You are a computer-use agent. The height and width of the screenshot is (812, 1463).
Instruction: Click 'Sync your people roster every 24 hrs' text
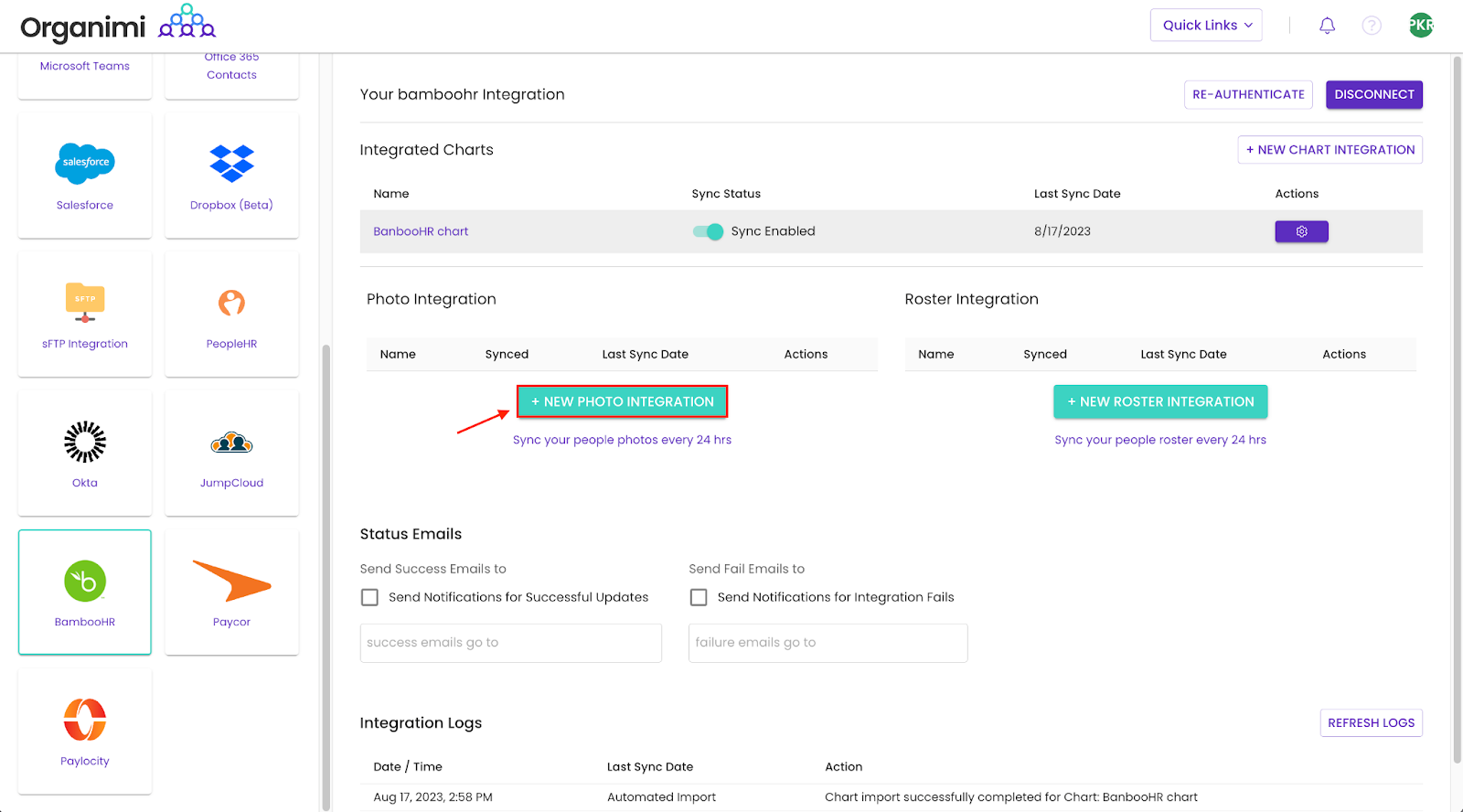click(x=1160, y=440)
